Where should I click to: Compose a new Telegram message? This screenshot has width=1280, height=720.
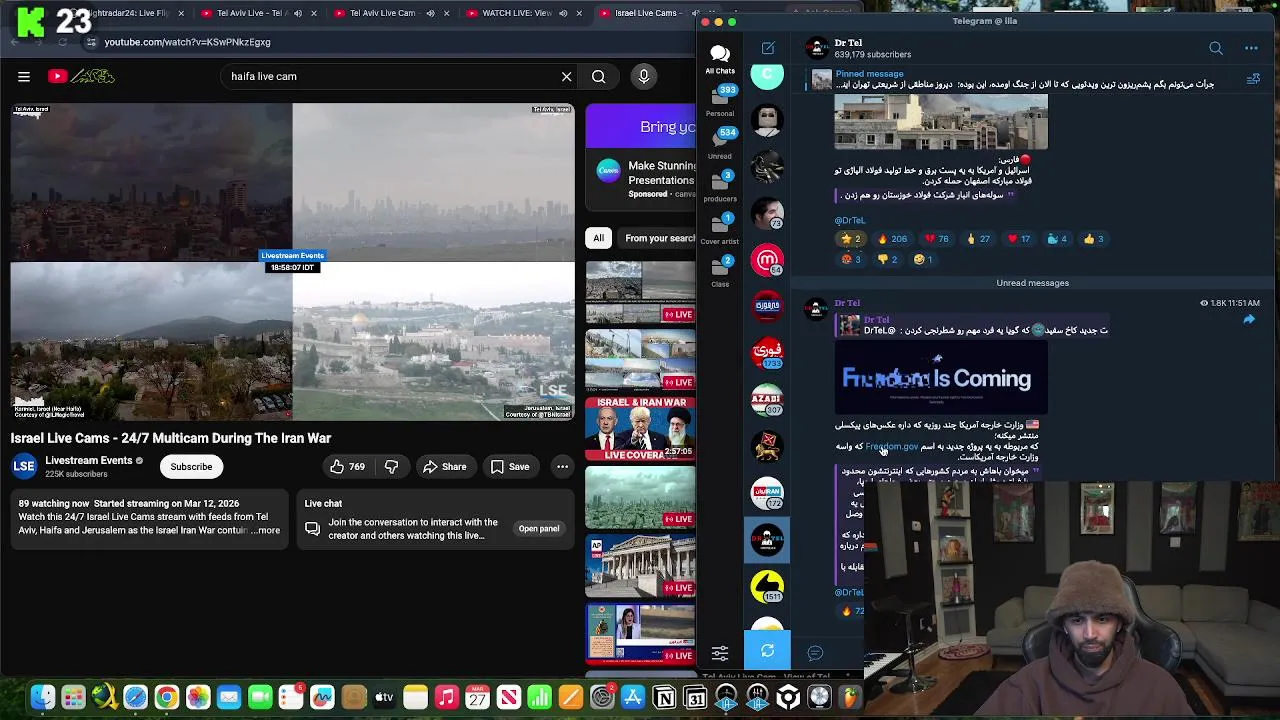point(768,48)
